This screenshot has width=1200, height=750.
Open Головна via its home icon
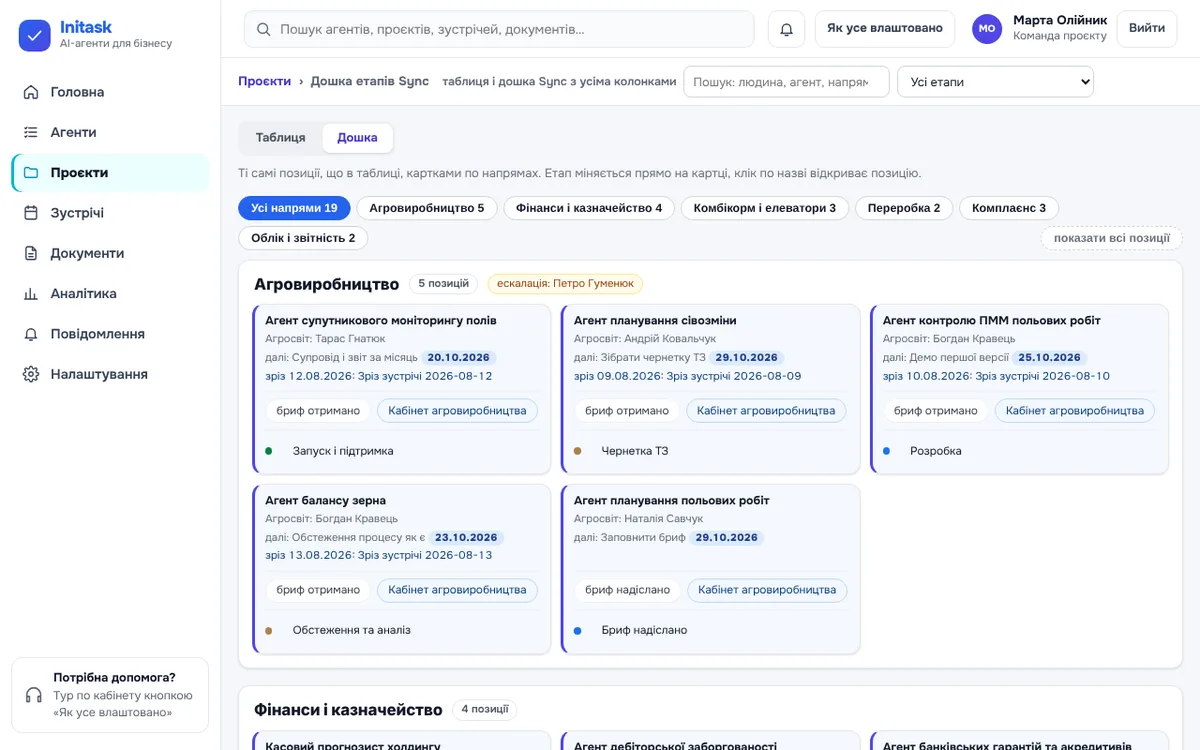click(x=31, y=92)
